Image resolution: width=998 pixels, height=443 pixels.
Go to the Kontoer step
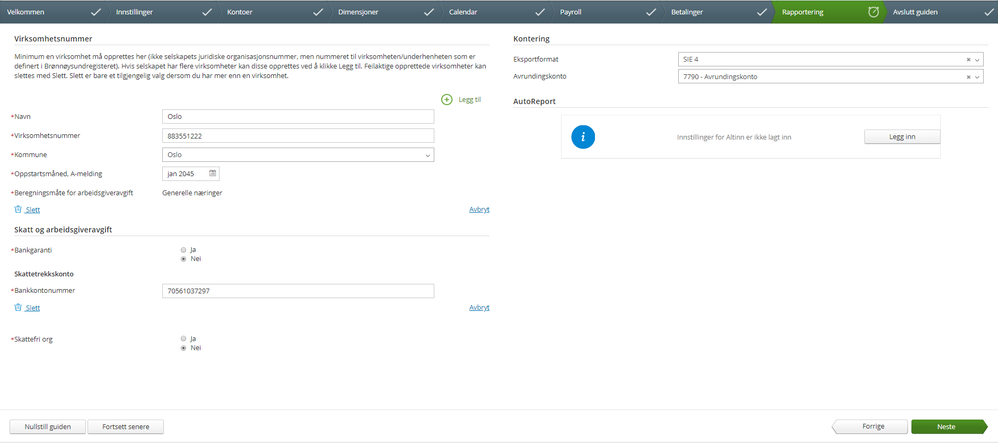(x=274, y=12)
